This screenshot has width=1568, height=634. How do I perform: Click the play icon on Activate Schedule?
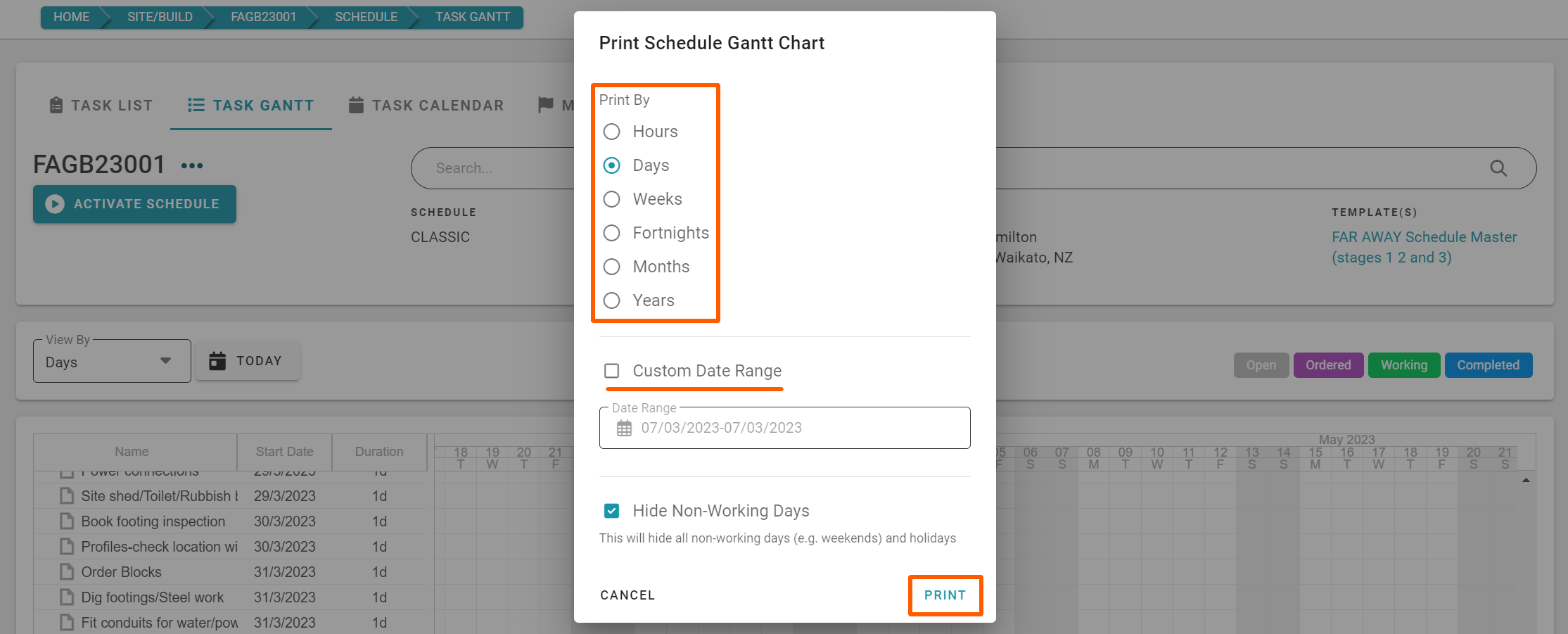click(55, 204)
